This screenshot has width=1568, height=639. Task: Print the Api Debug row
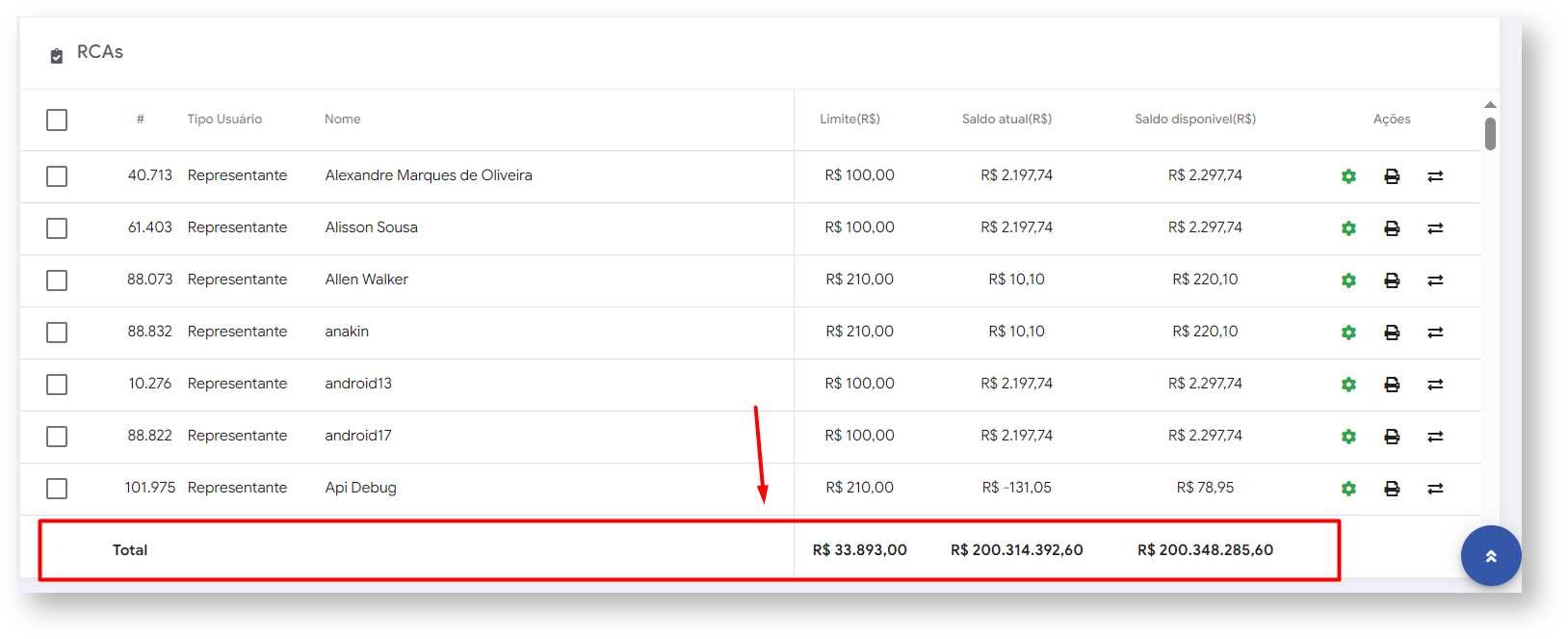click(1392, 489)
